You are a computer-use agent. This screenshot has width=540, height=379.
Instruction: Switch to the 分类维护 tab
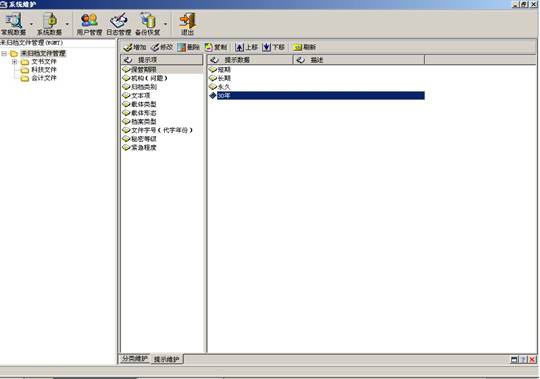point(135,359)
